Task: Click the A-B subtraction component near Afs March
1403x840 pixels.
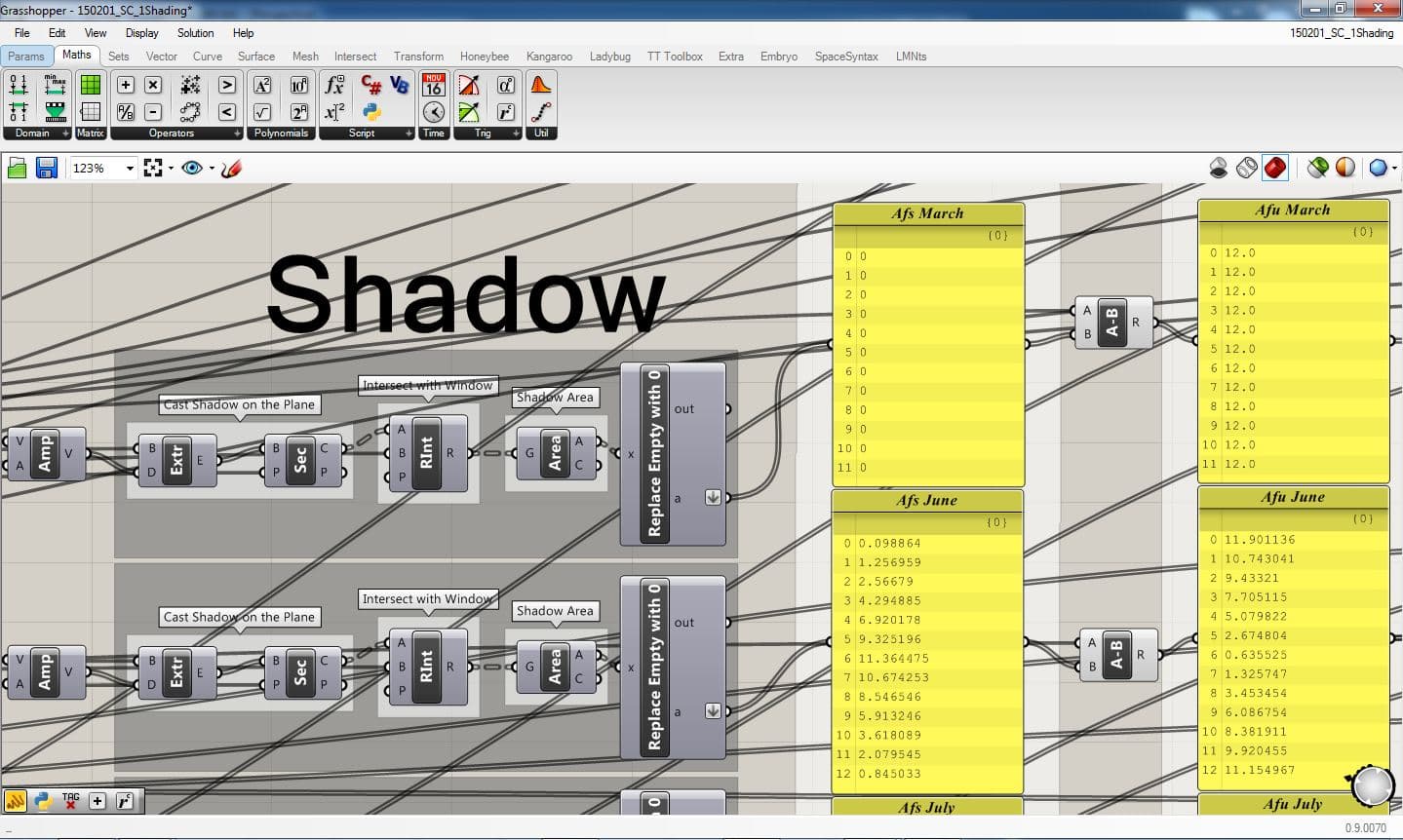Action: (x=1112, y=323)
